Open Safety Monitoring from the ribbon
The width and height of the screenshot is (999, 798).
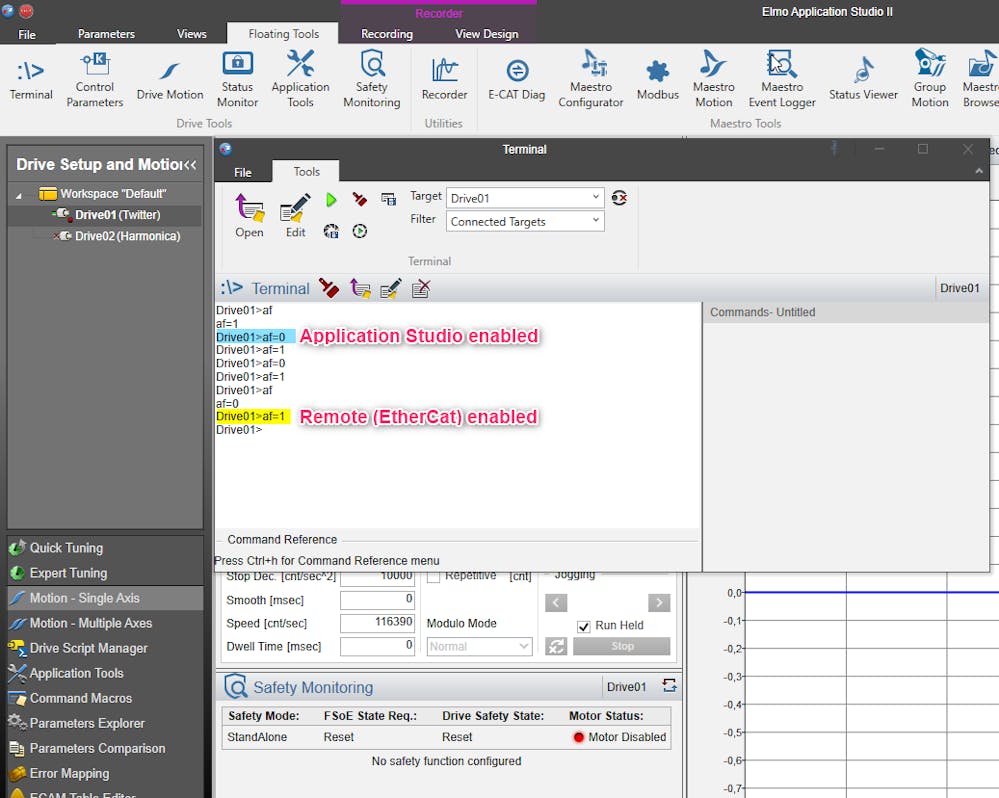tap(371, 80)
